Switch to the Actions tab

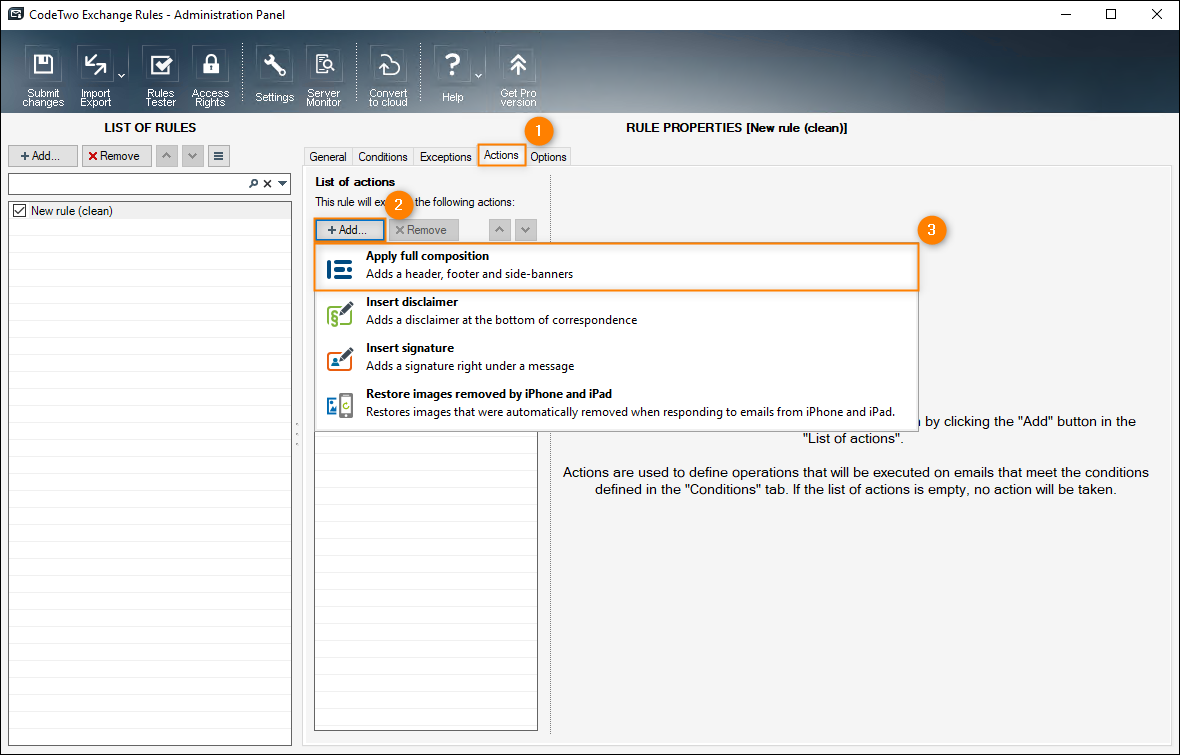pos(501,155)
